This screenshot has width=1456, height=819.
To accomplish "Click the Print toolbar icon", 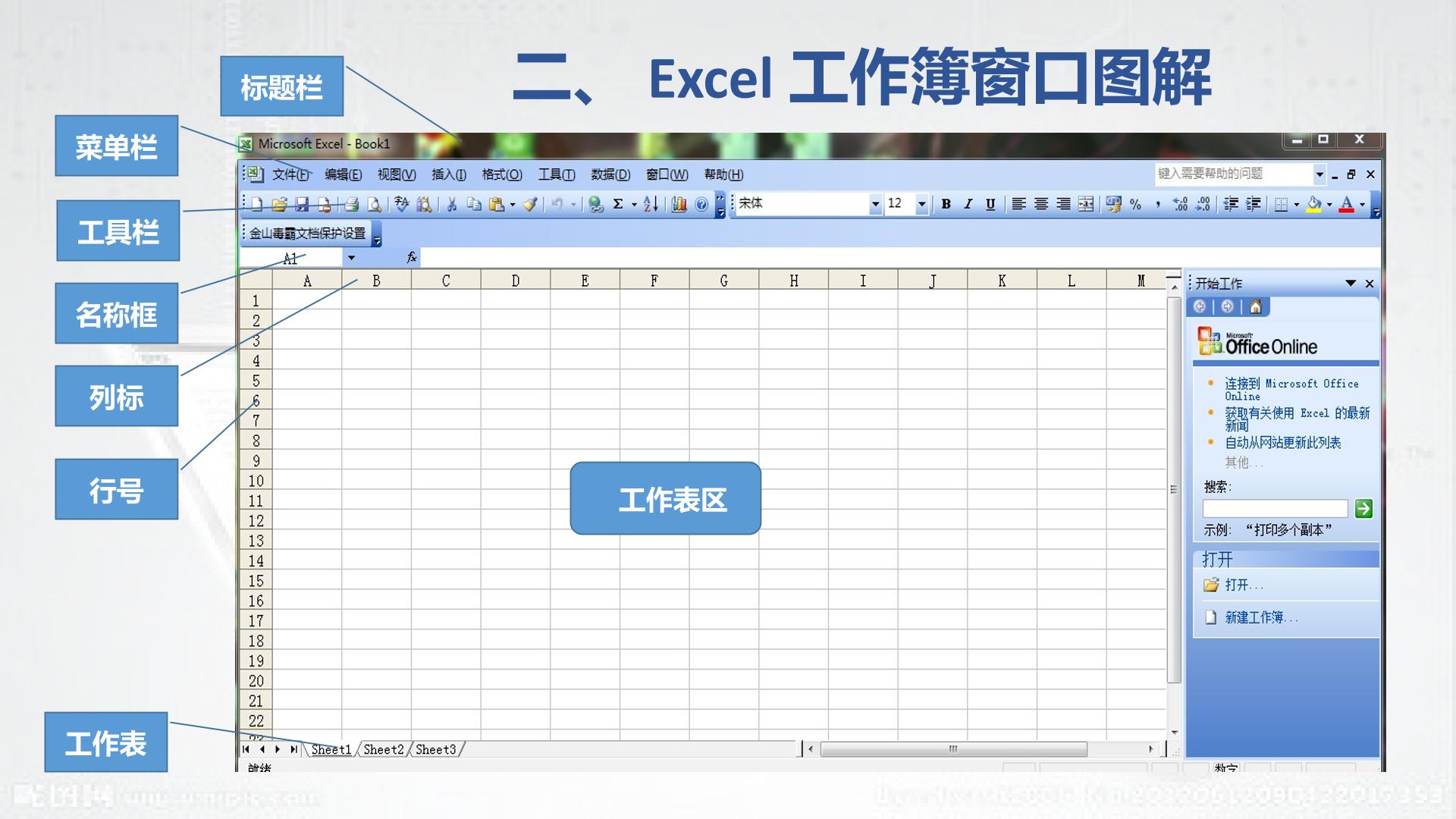I will (x=351, y=204).
